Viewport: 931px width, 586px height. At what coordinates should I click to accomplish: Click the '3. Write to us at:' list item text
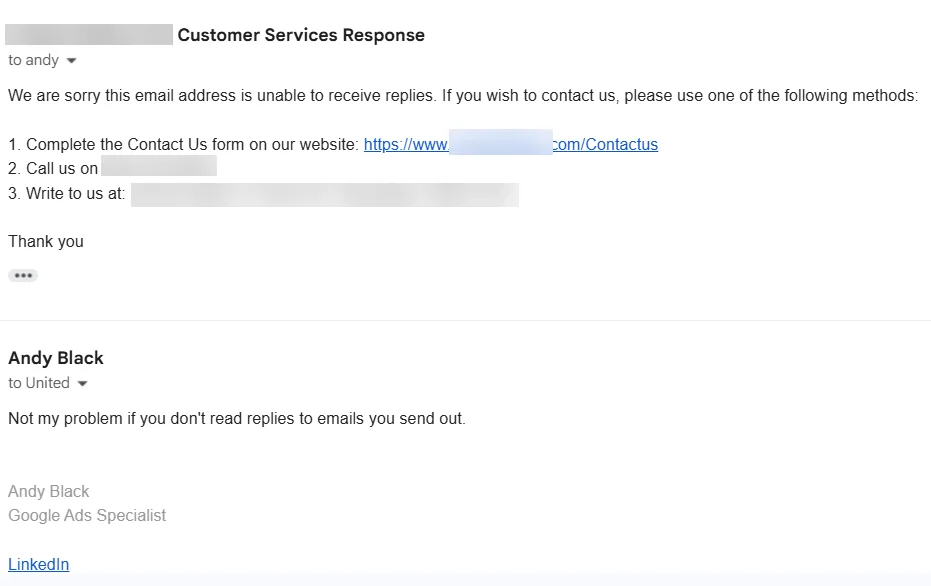66,194
